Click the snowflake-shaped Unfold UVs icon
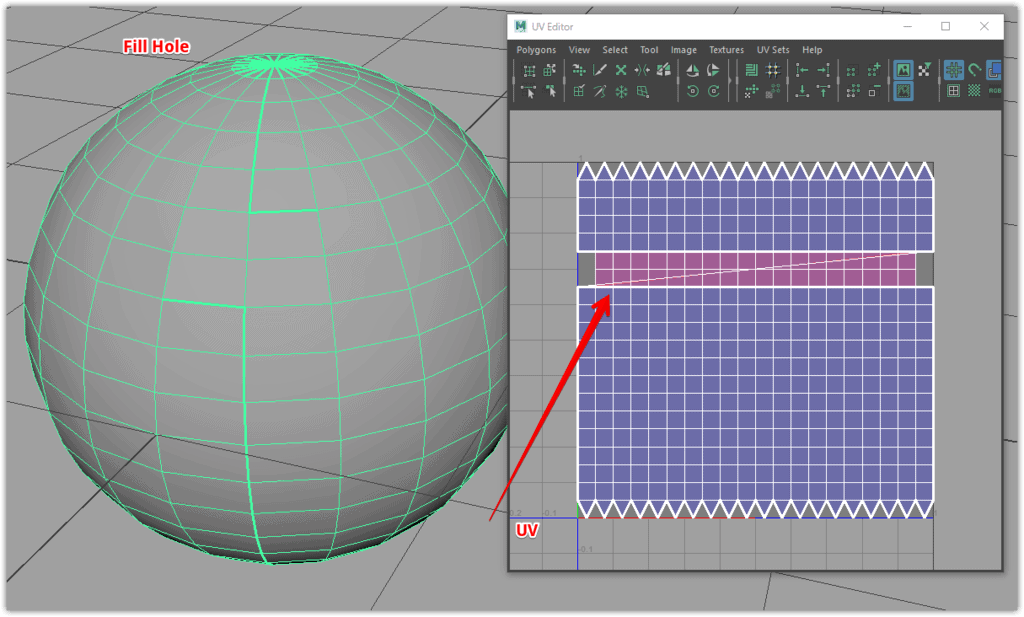Image resolution: width=1024 pixels, height=617 pixels. (621, 91)
